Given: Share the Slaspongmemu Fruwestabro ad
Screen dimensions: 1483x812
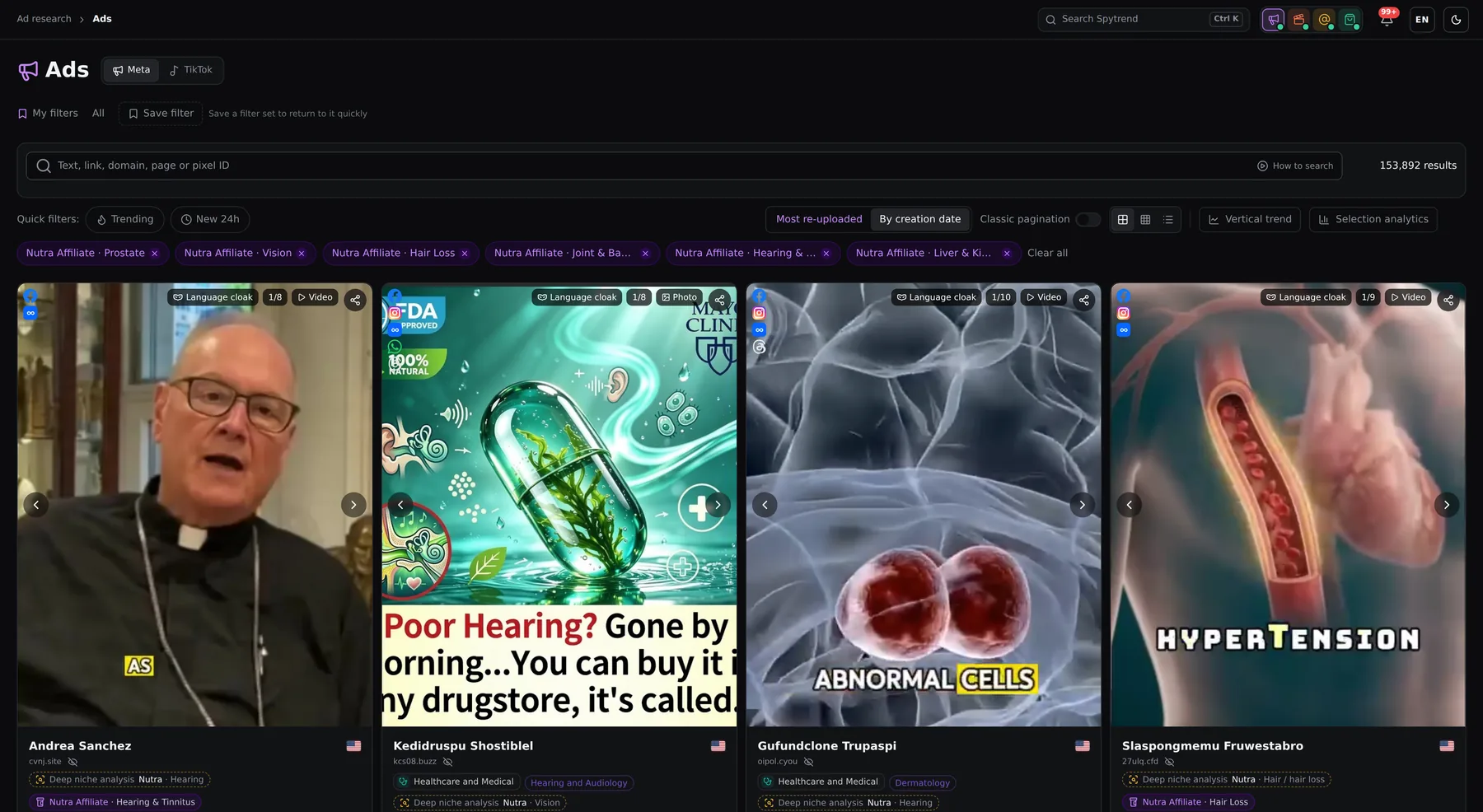Looking at the screenshot, I should pyautogui.click(x=1448, y=300).
